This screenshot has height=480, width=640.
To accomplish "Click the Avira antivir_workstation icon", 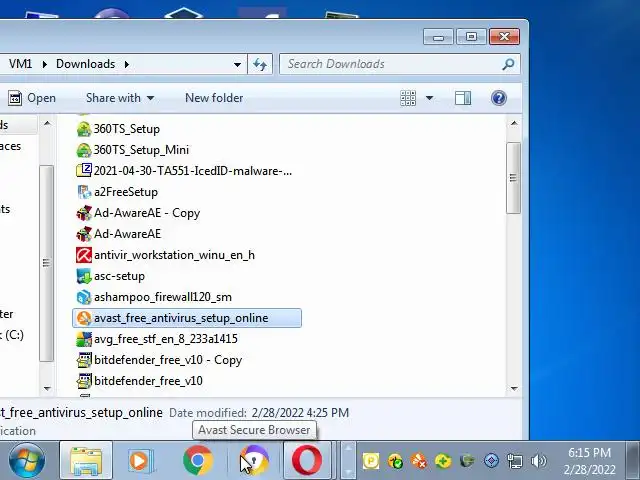I will (84, 255).
